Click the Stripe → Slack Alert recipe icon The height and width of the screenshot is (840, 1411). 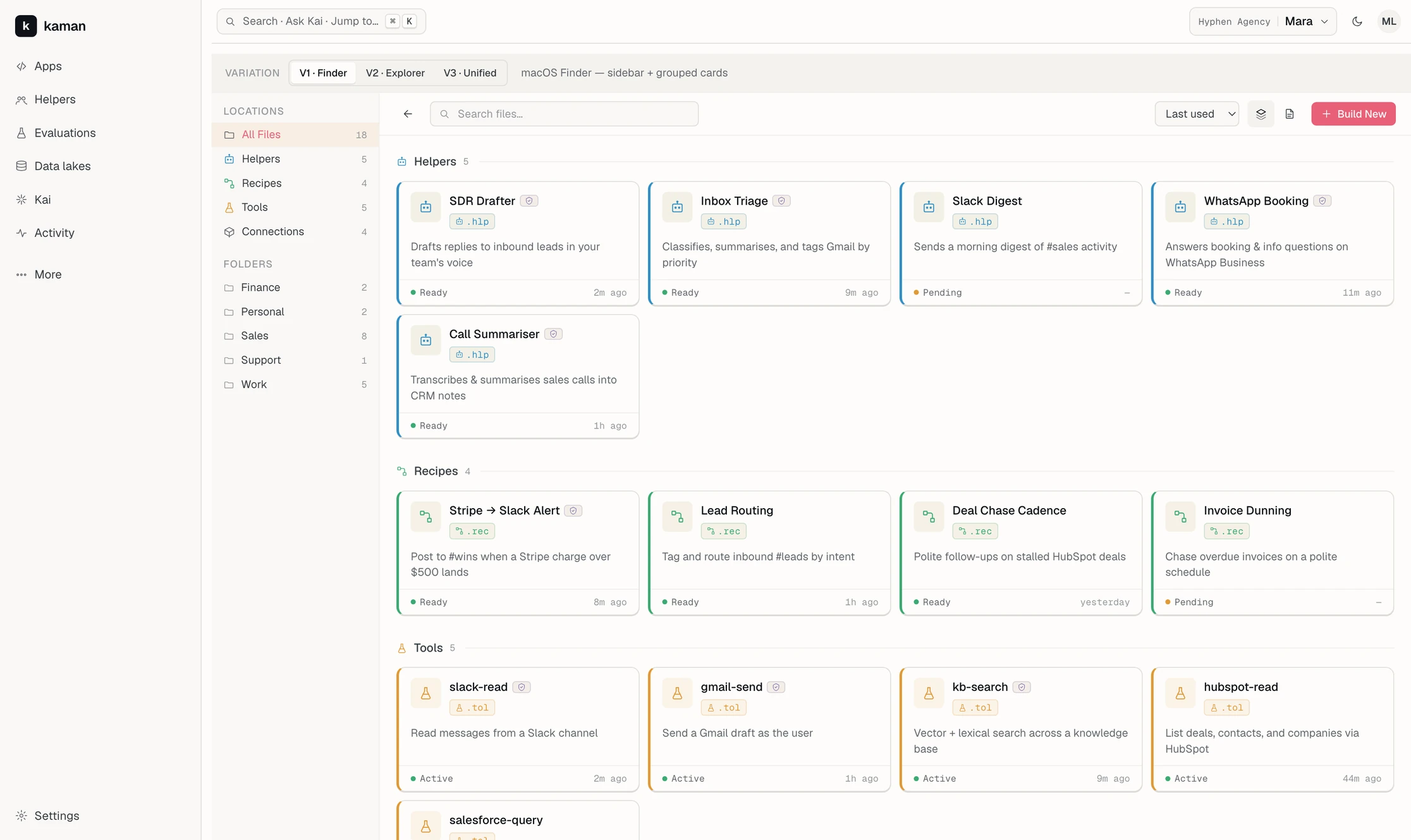[425, 516]
